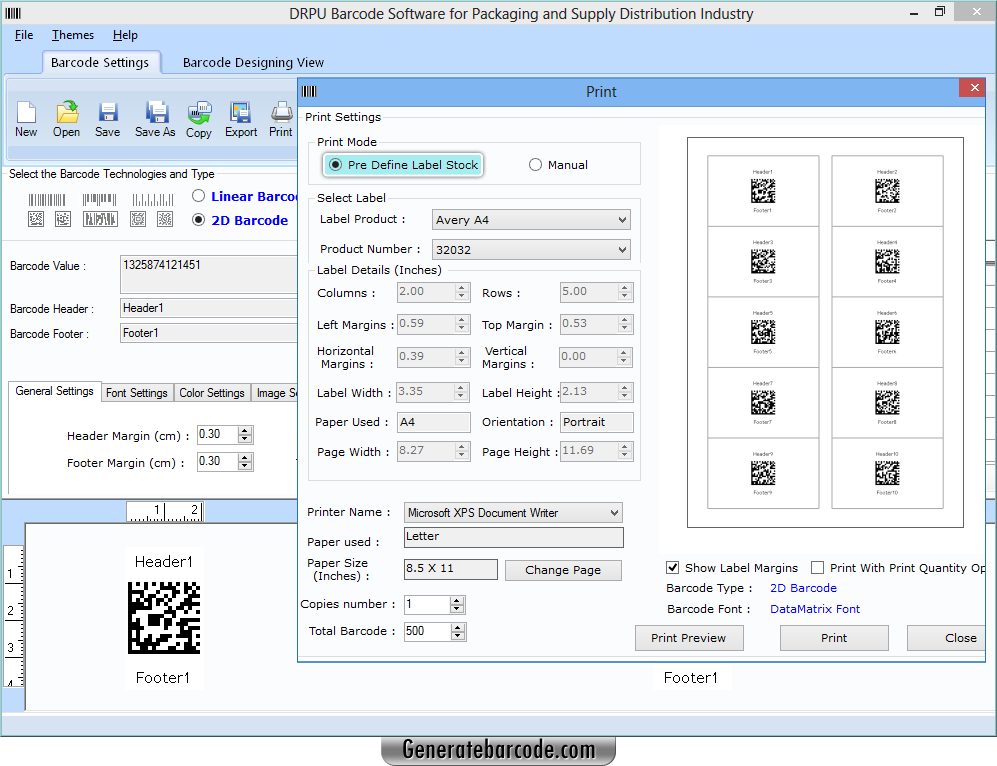Screen dimensions: 997x766
Task: Open the Product Number dropdown
Action: tap(624, 249)
